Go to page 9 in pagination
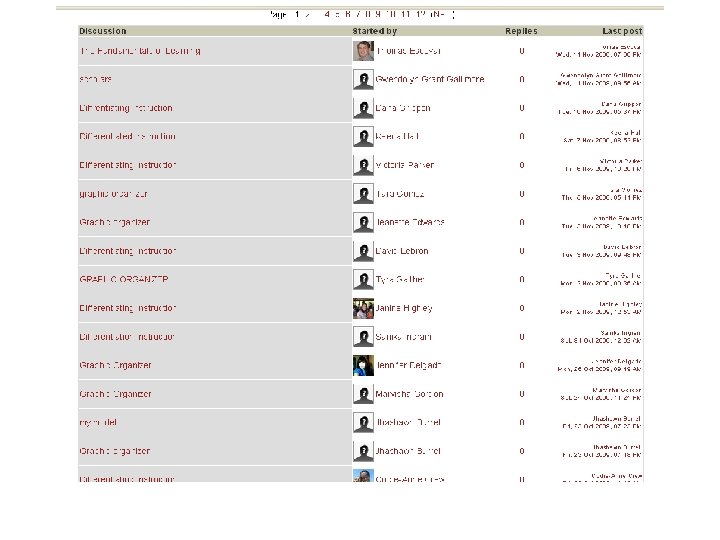 coord(378,14)
